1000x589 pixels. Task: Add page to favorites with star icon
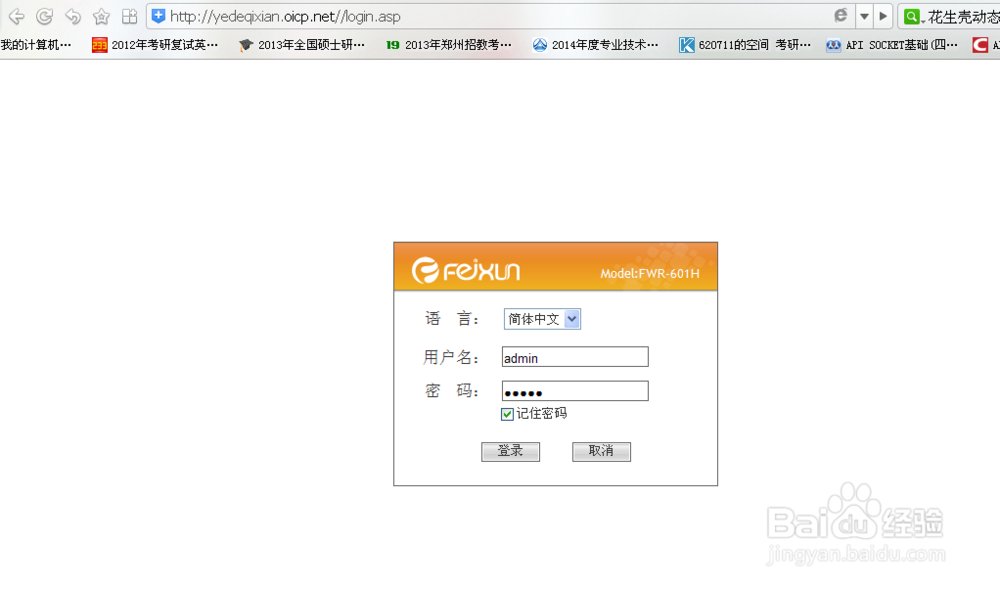tap(101, 17)
